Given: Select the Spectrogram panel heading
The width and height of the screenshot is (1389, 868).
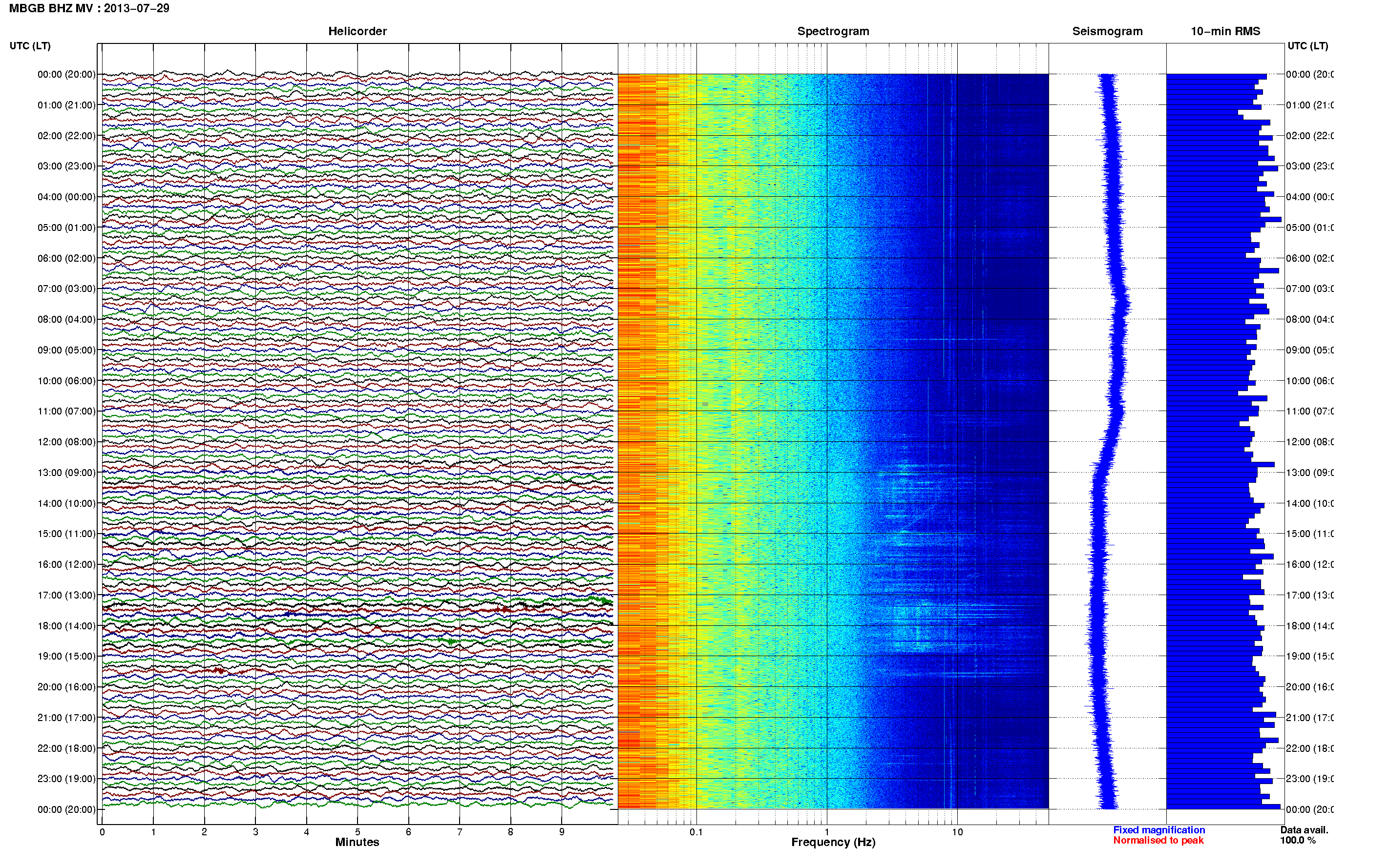Looking at the screenshot, I should (833, 31).
